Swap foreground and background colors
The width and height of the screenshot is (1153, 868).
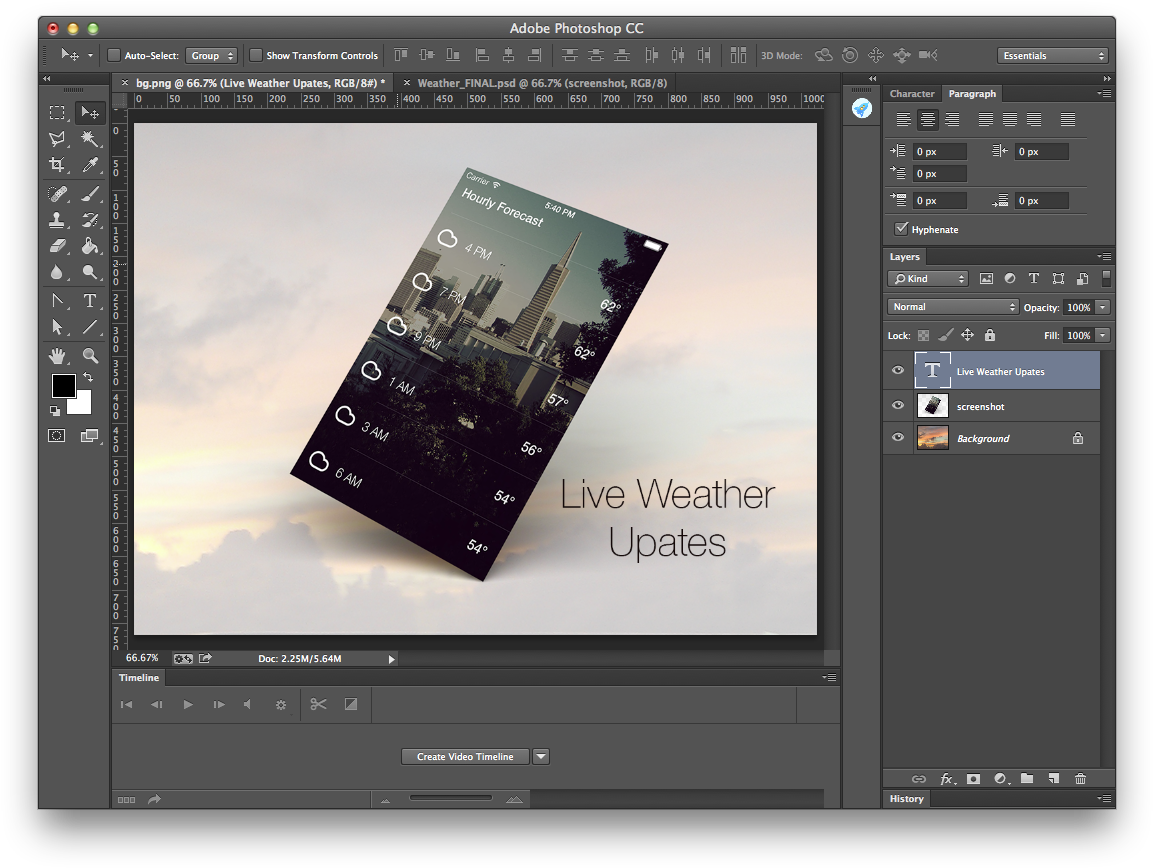88,377
